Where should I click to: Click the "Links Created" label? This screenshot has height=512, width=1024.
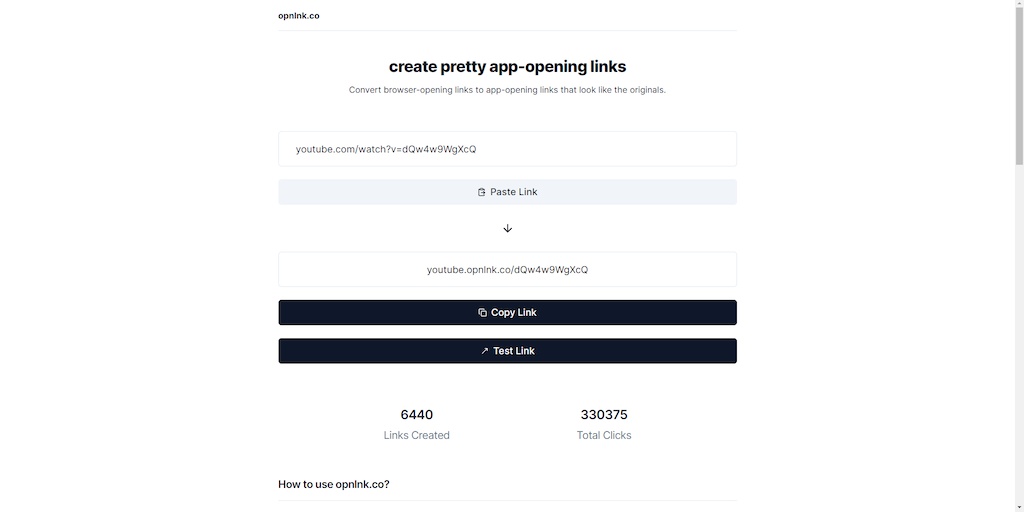click(x=416, y=436)
